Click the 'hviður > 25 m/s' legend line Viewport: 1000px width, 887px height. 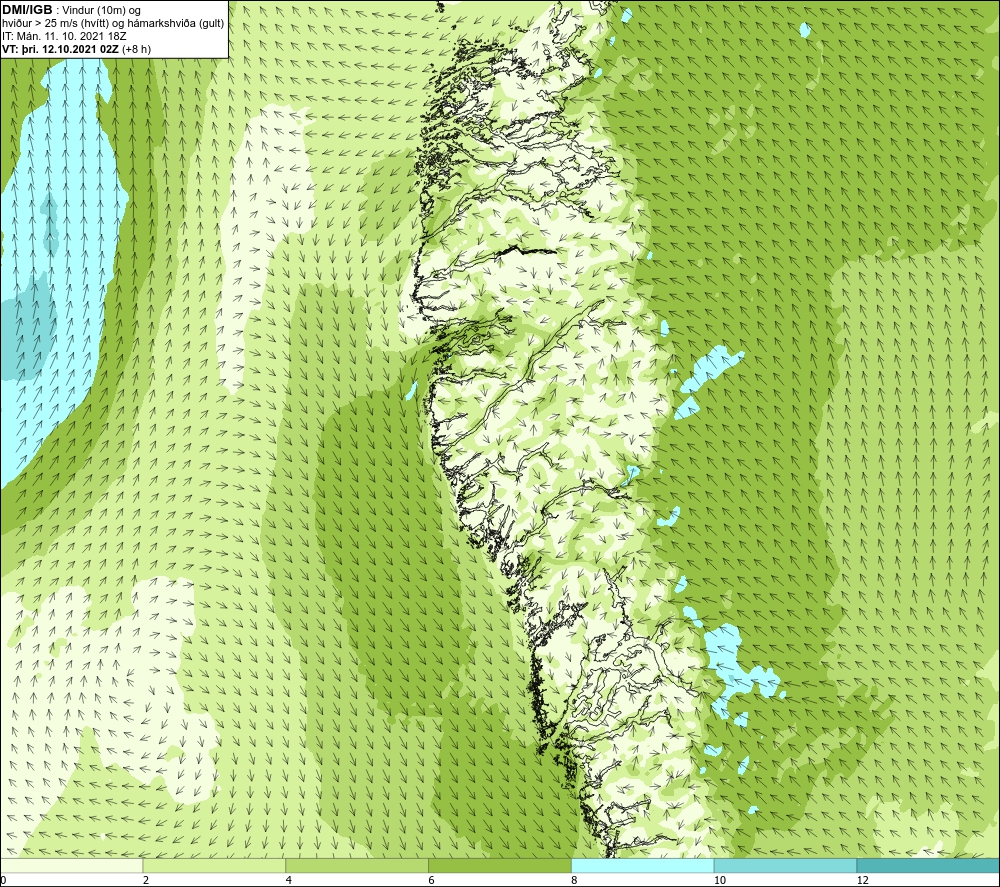pos(114,24)
